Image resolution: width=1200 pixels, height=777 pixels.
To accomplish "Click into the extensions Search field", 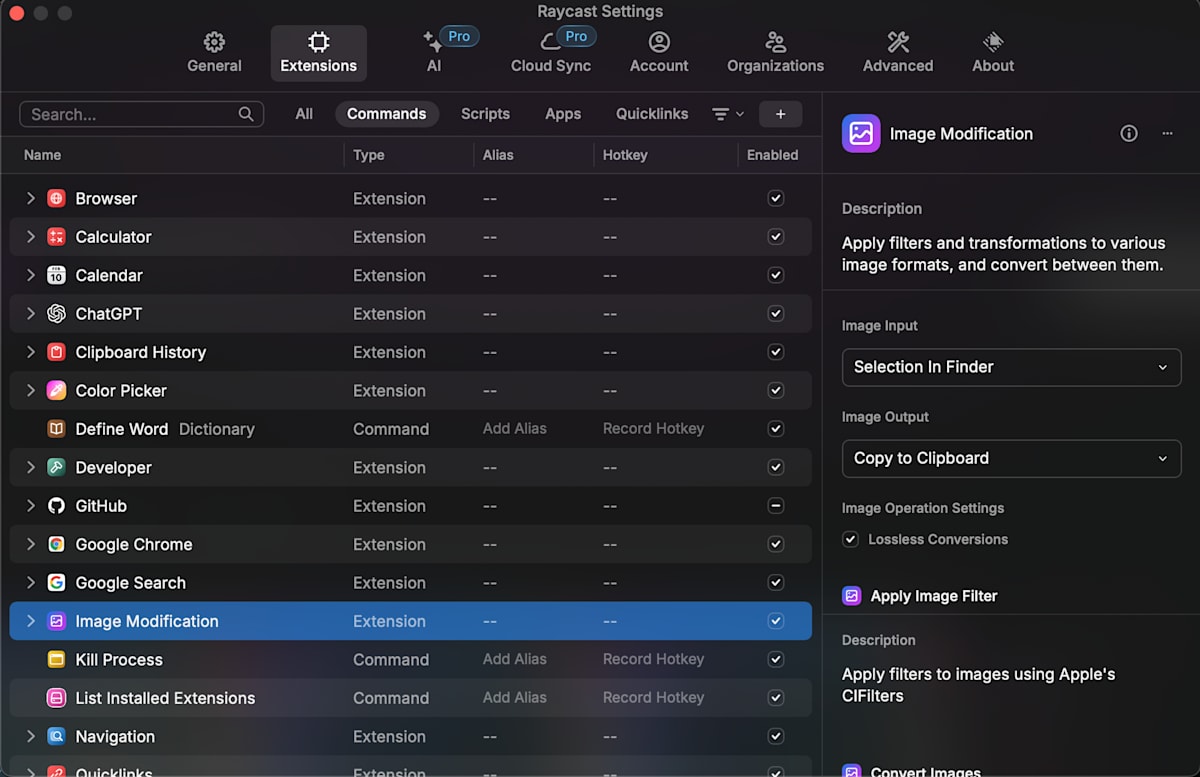I will [x=141, y=114].
